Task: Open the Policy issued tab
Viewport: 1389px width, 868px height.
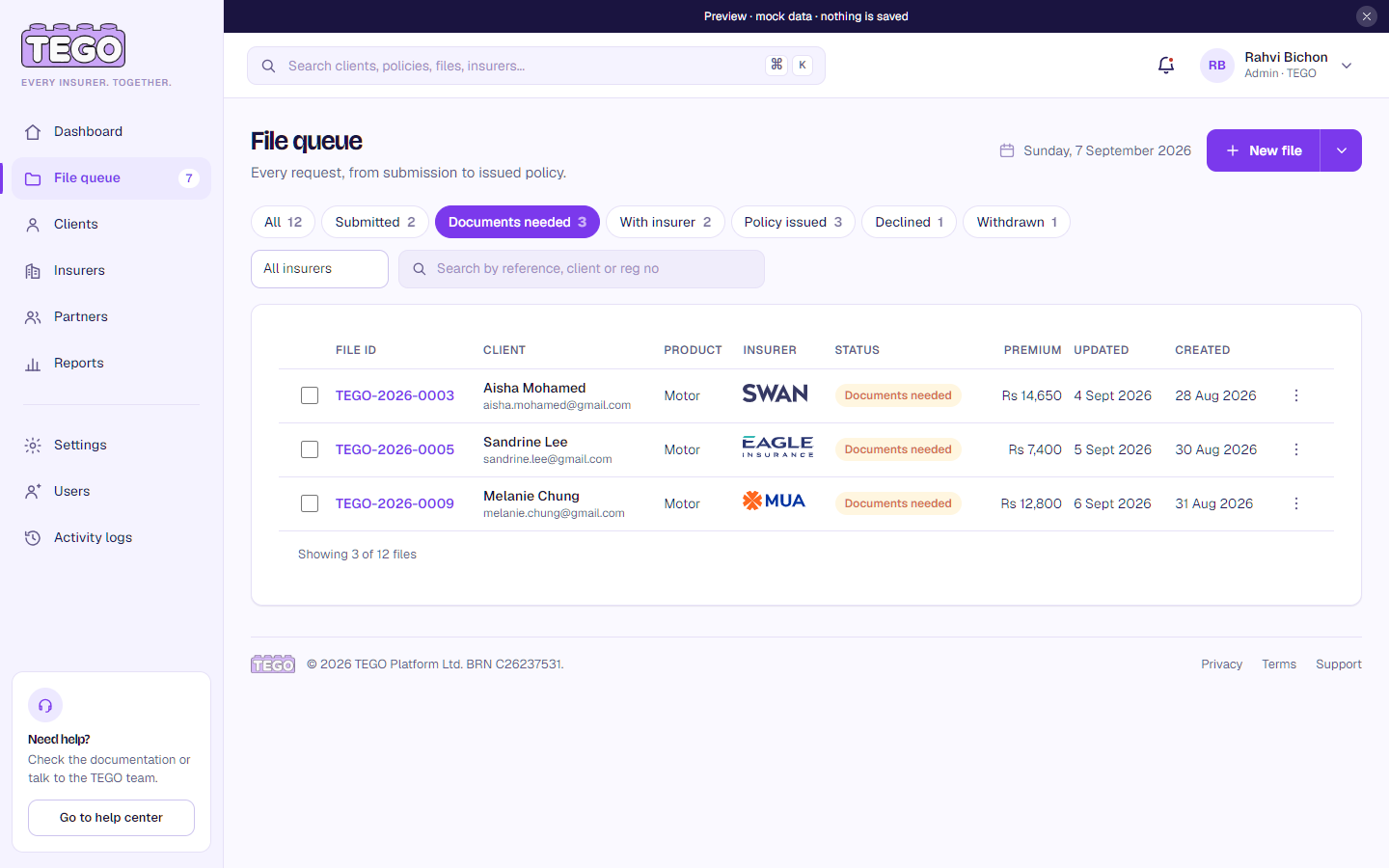Action: (x=793, y=222)
